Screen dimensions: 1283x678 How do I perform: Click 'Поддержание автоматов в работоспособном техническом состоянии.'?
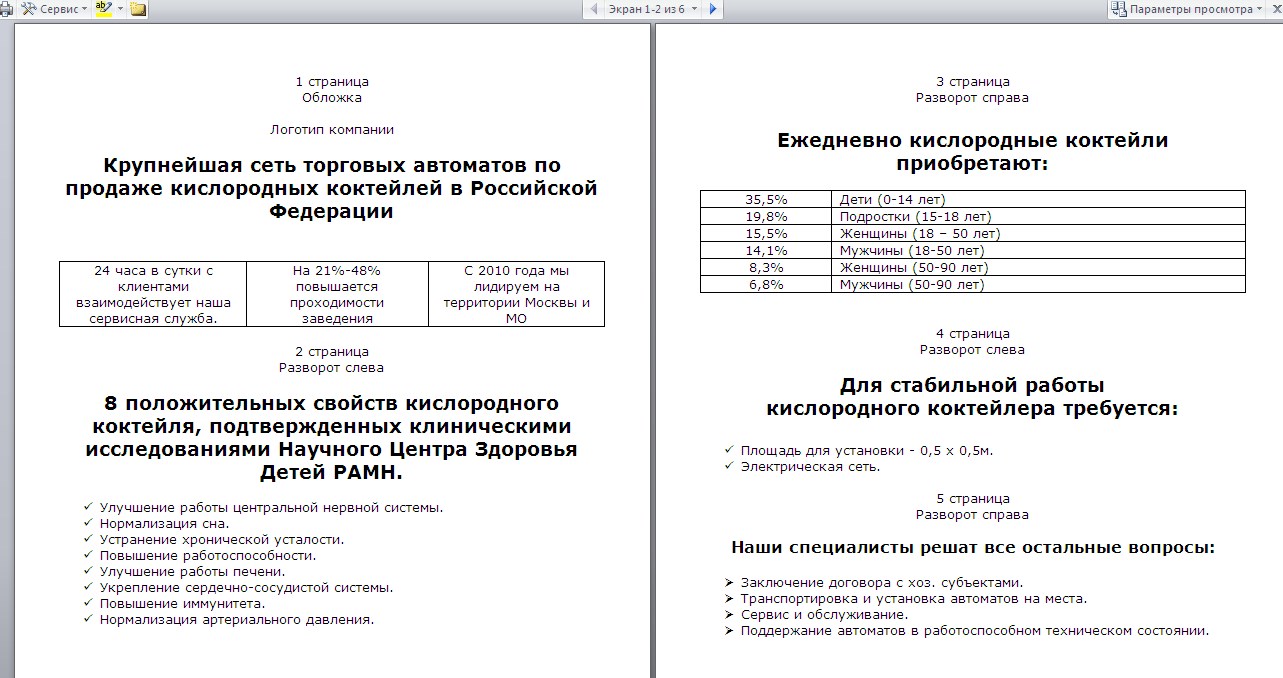point(975,630)
